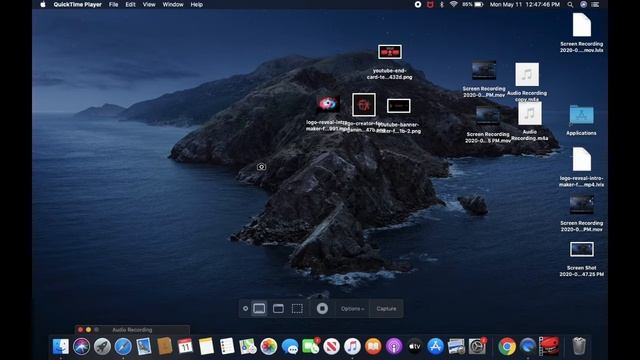Viewport: 640px width, 360px height.
Task: Open FaceTime from the Dock
Action: [x=311, y=347]
